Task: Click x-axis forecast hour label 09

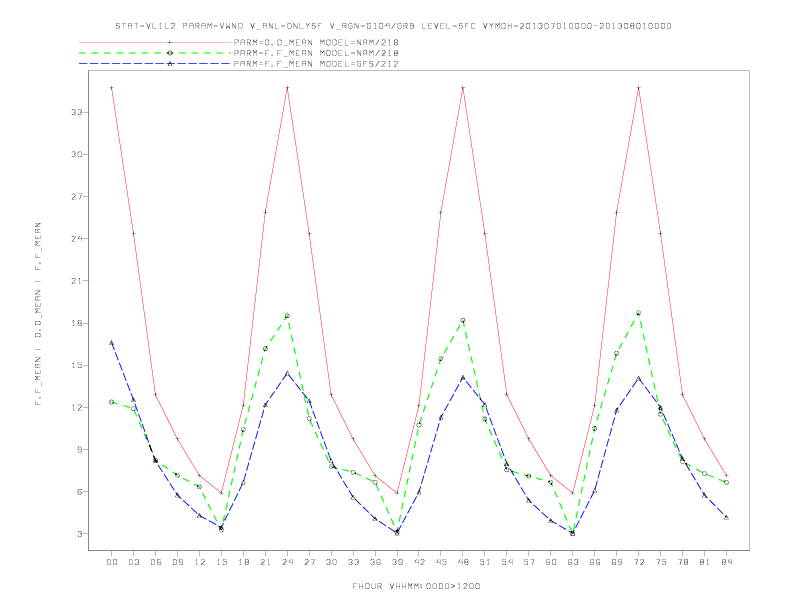Action: point(177,562)
